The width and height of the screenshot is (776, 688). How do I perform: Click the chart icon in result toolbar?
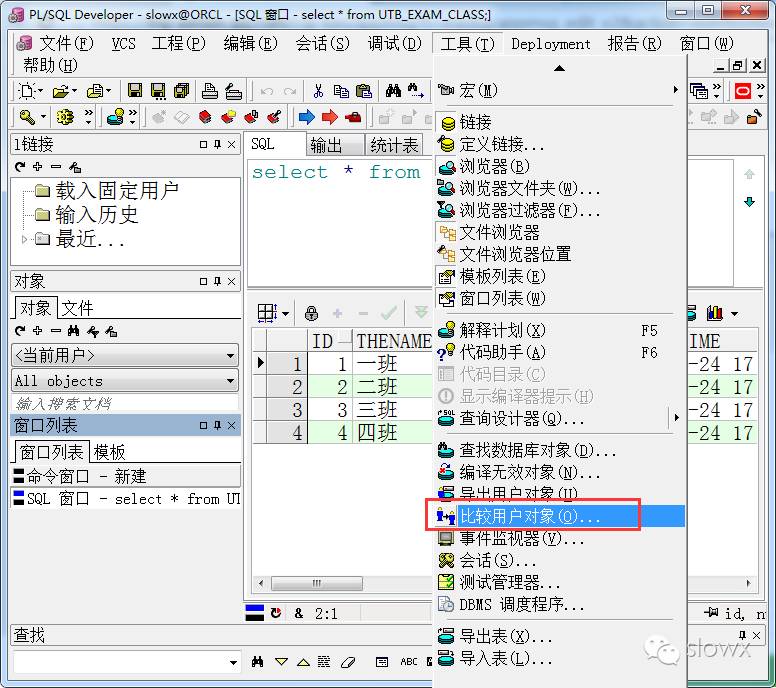715,313
